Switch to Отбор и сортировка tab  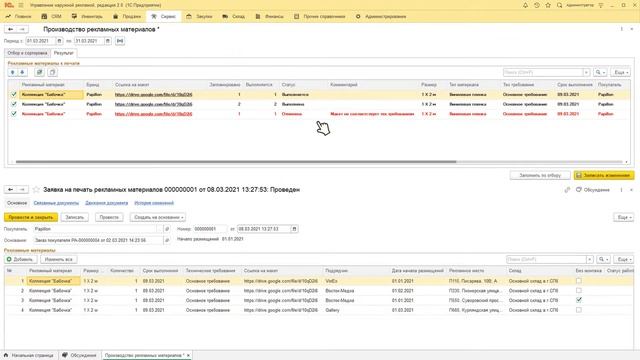27,53
